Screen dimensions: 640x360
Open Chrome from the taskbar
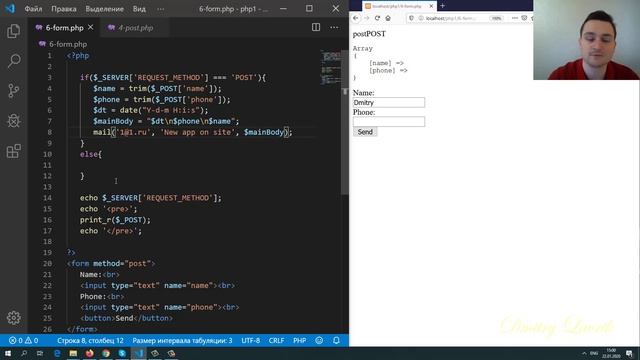pyautogui.click(x=106, y=353)
